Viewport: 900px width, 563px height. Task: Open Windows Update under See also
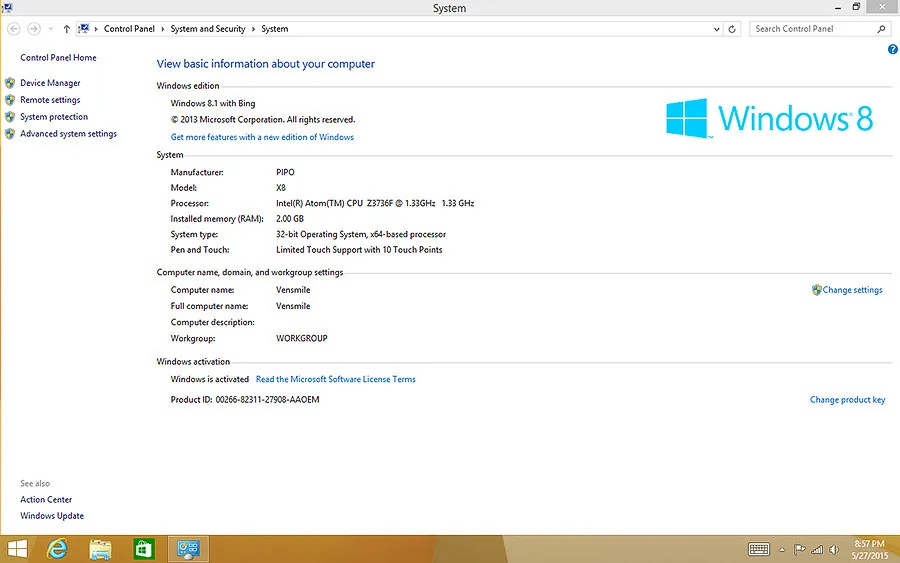click(52, 515)
